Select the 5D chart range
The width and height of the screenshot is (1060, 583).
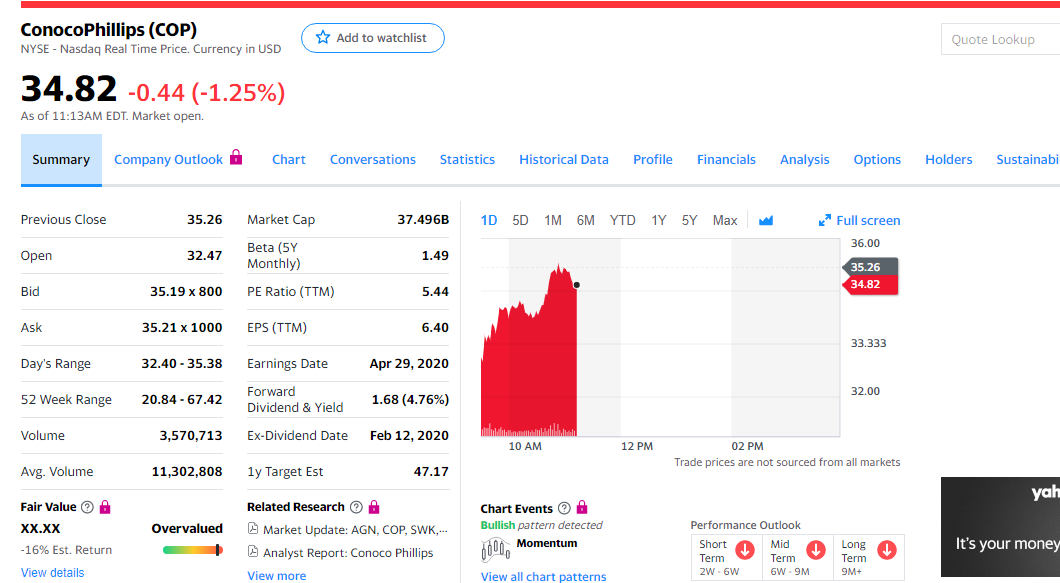[520, 220]
